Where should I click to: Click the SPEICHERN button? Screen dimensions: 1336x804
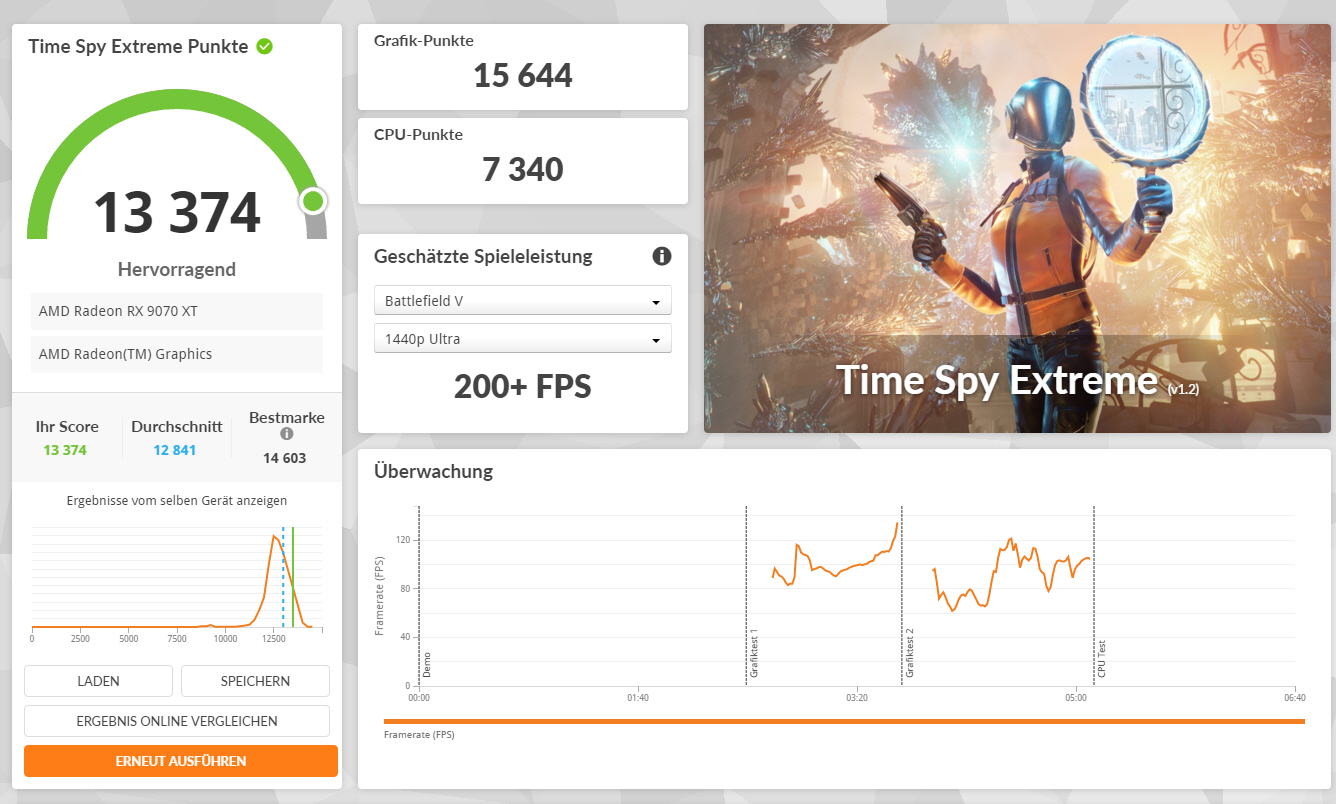(255, 681)
